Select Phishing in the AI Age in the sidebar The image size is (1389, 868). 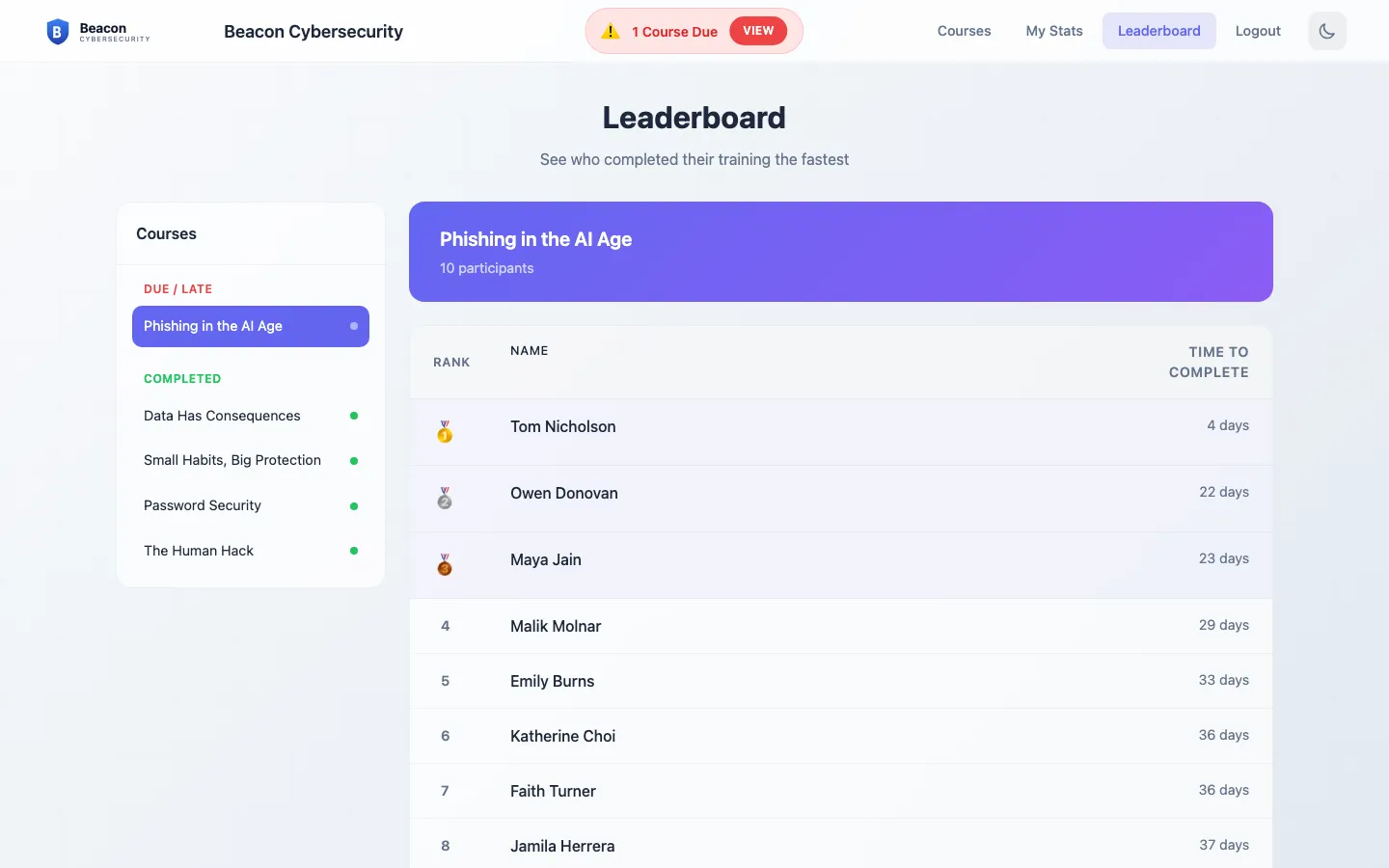[x=251, y=326]
